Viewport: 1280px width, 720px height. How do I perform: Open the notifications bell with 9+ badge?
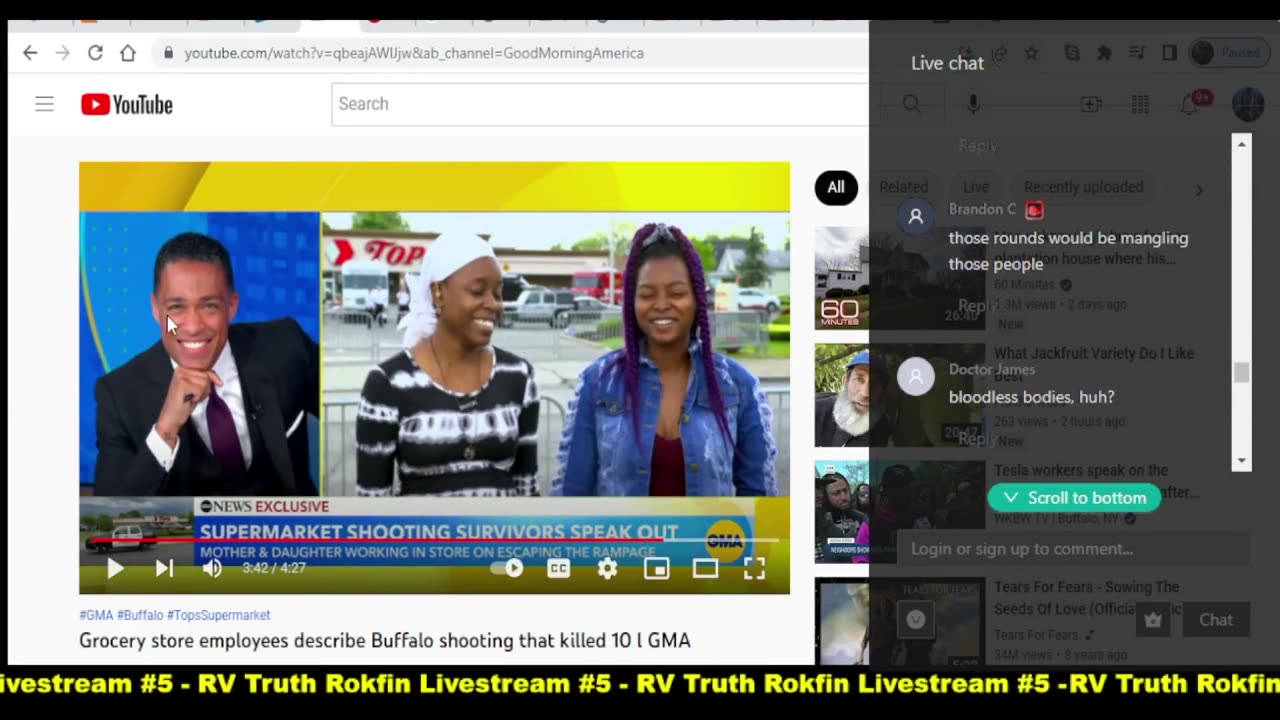1191,104
